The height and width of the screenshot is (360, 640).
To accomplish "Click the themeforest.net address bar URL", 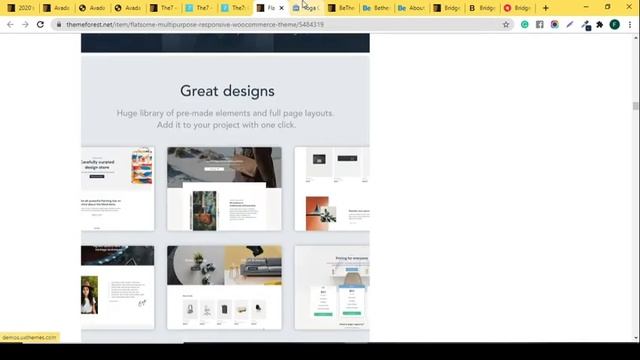I will click(x=195, y=24).
